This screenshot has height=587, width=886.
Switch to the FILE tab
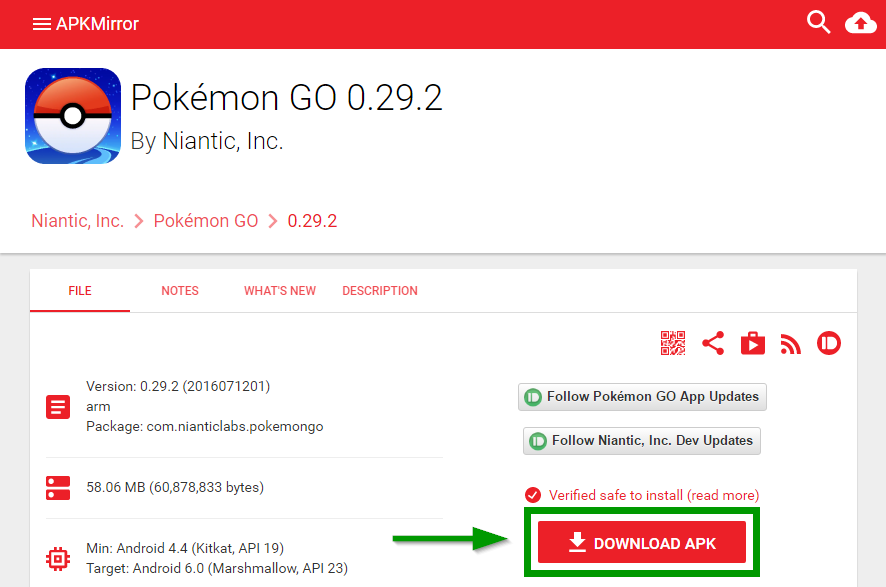click(x=80, y=290)
